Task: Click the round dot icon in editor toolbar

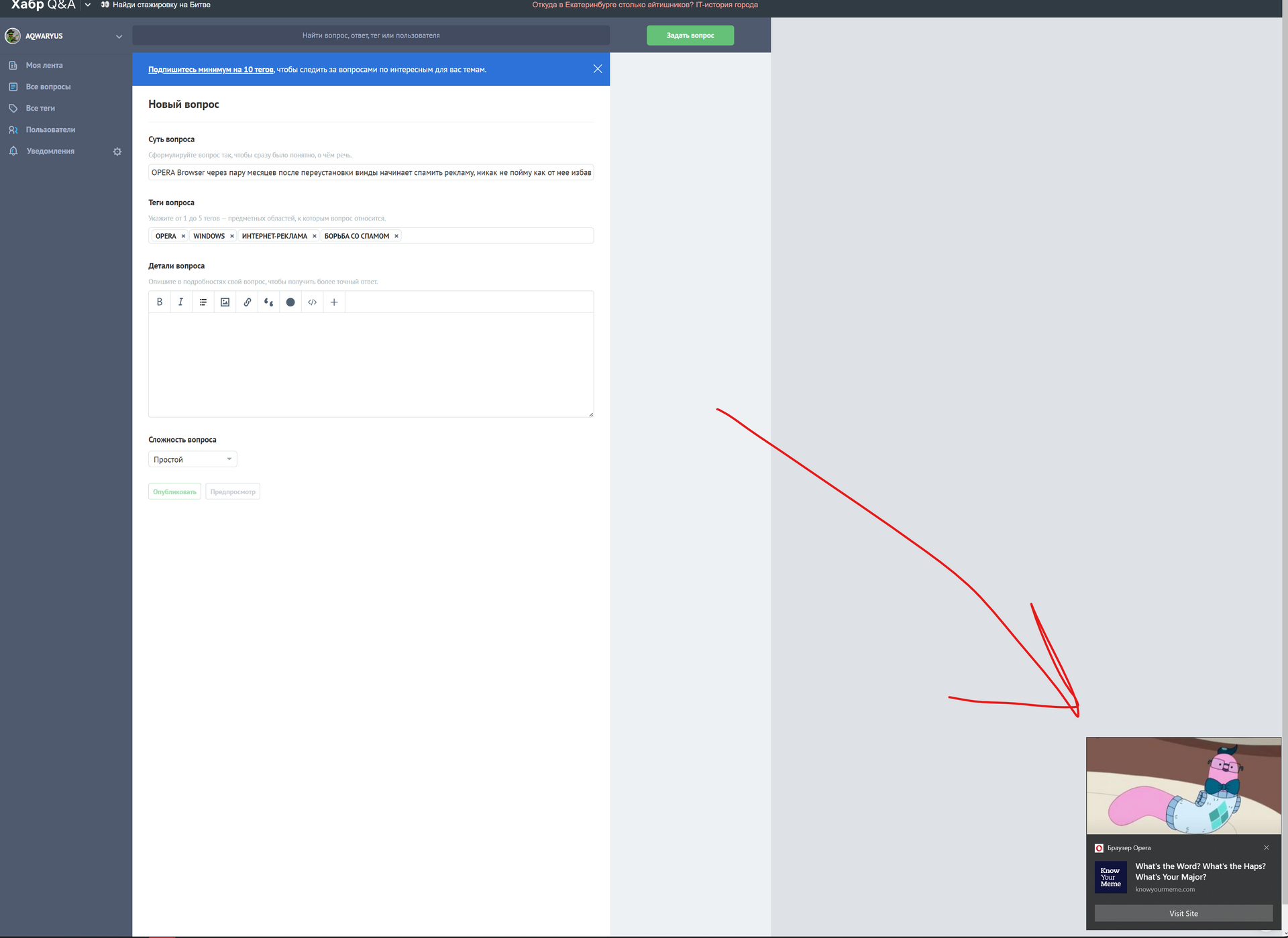Action: pos(290,302)
